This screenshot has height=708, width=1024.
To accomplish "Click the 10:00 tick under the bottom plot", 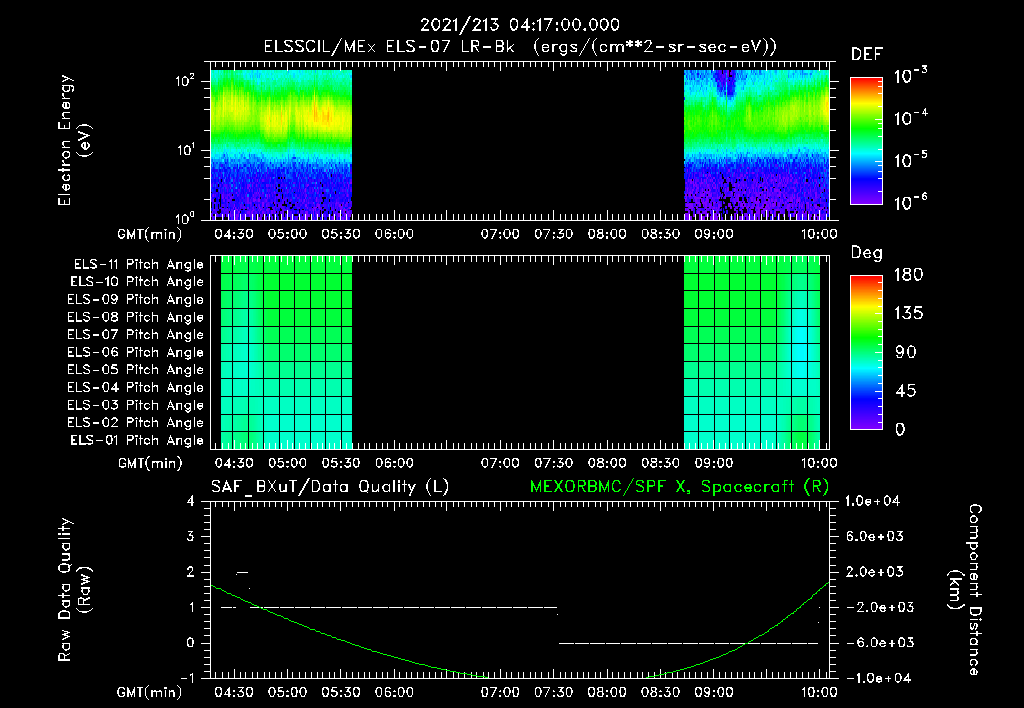I will tap(818, 692).
